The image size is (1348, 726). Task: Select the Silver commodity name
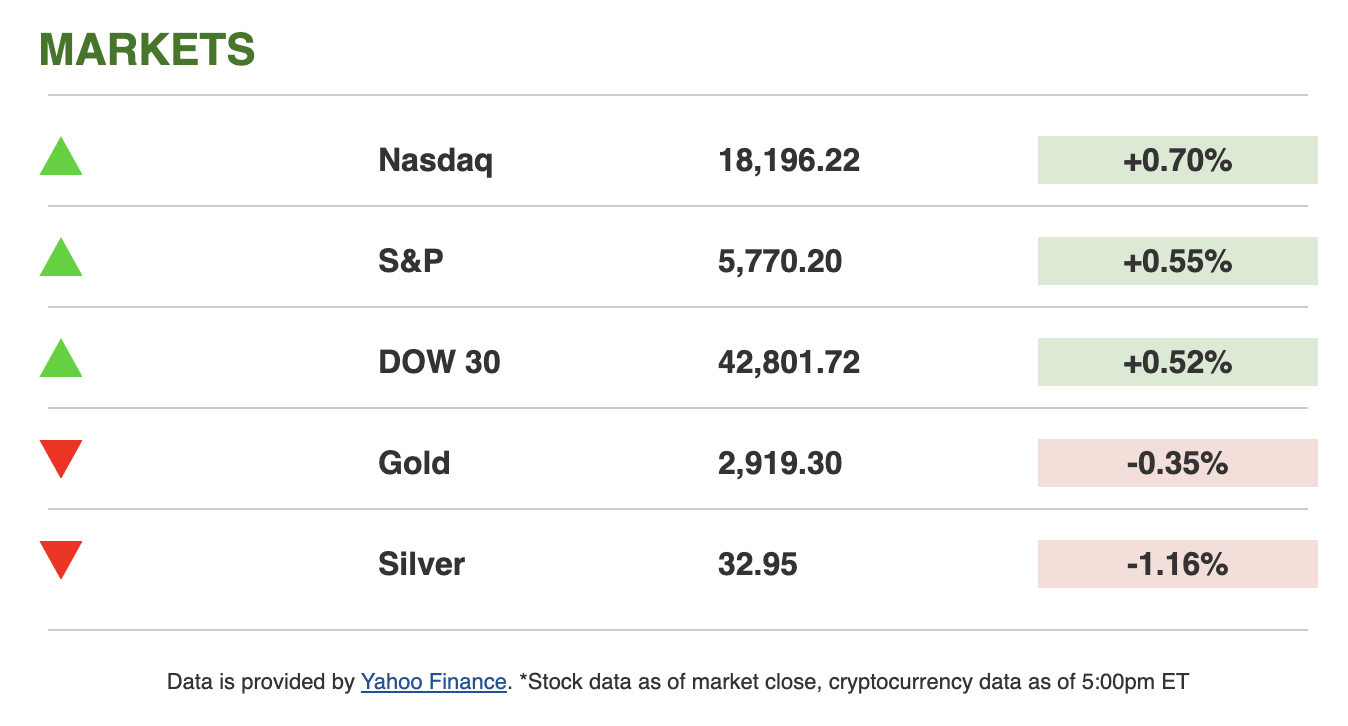tap(421, 564)
